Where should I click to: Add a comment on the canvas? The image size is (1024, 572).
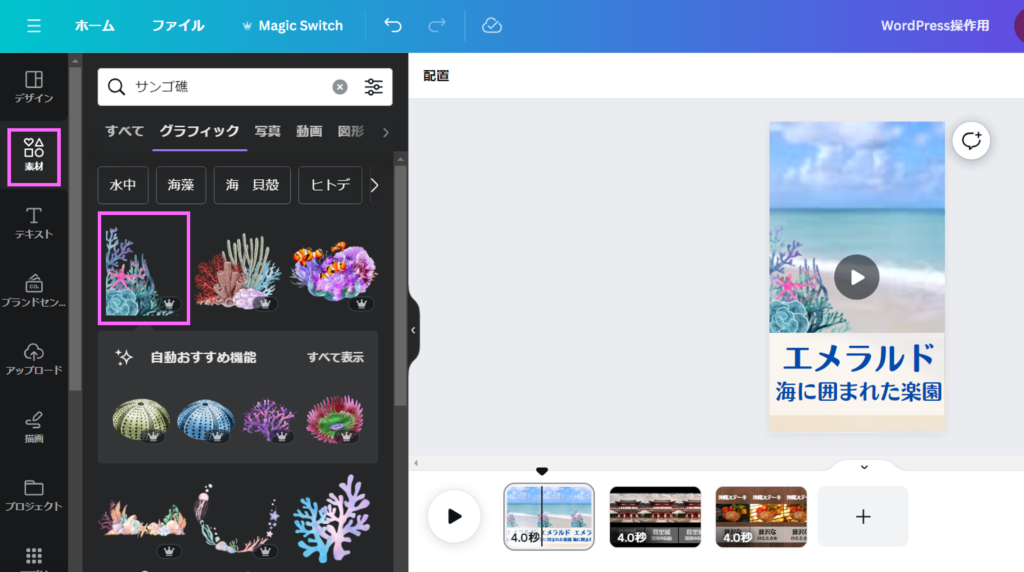971,141
